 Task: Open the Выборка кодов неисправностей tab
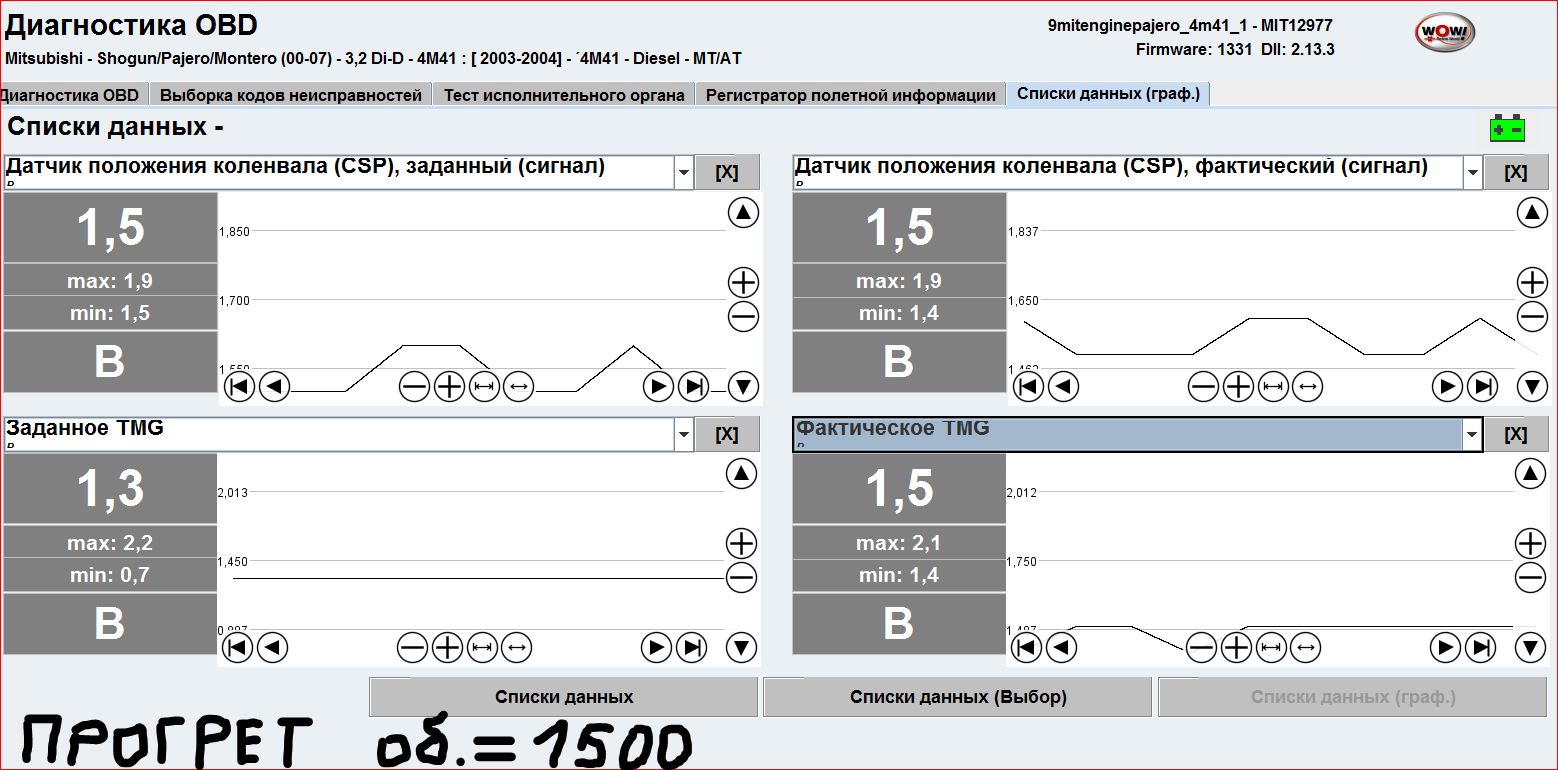coord(291,95)
